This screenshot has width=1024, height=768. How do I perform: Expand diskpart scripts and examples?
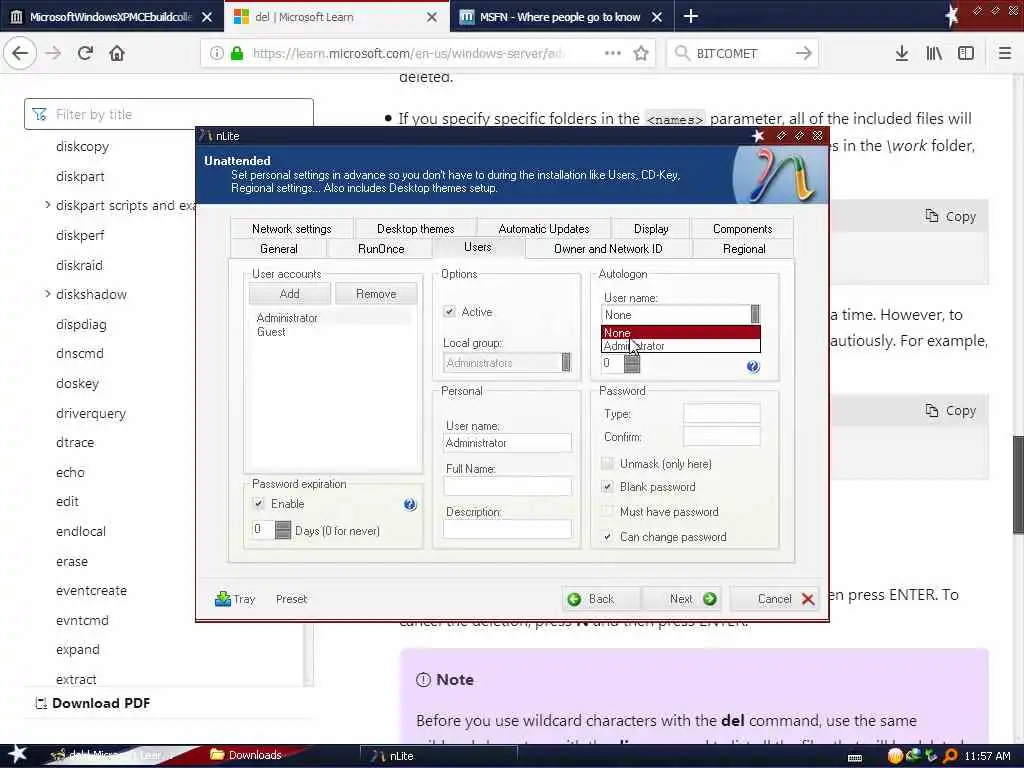(48, 205)
